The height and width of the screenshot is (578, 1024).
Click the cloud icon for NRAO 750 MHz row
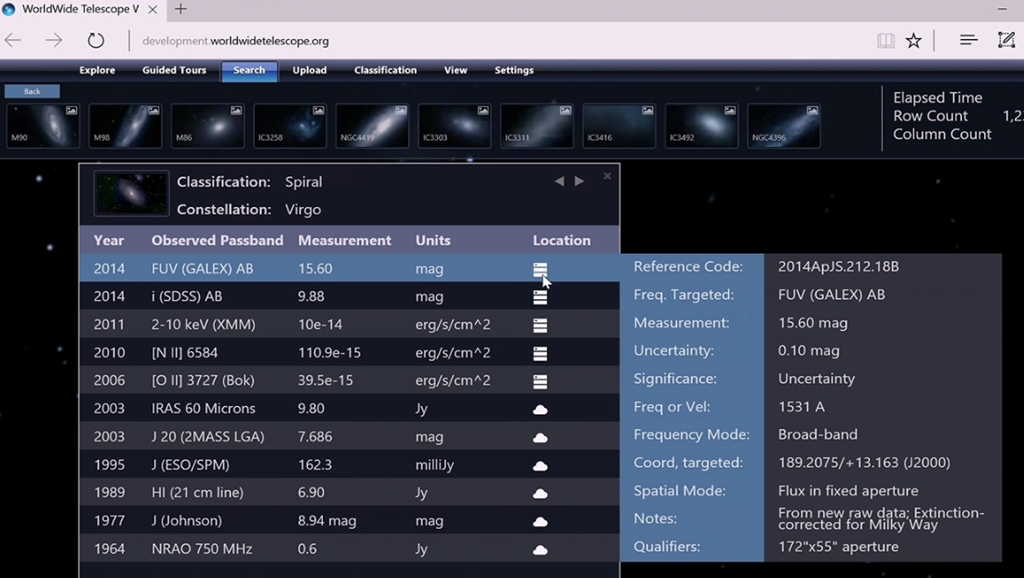click(540, 550)
